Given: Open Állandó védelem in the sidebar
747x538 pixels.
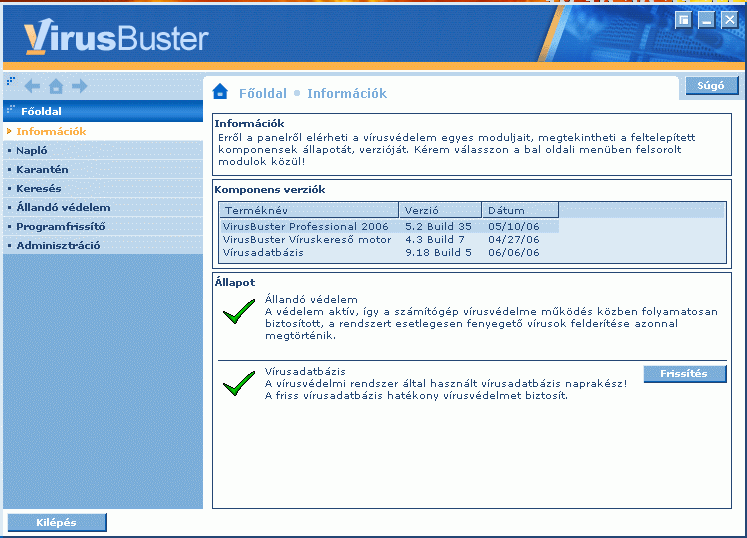Looking at the screenshot, I should (x=103, y=207).
